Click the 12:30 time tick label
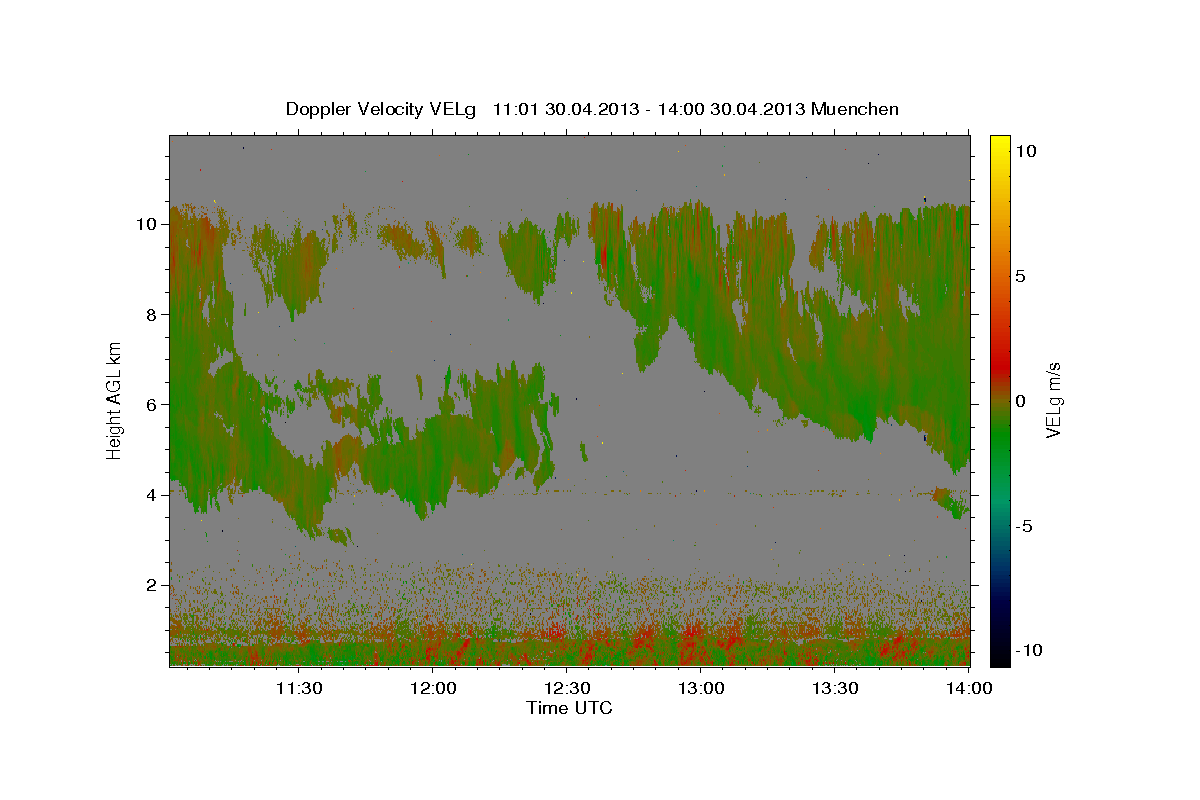The width and height of the screenshot is (1200, 800). click(x=567, y=688)
